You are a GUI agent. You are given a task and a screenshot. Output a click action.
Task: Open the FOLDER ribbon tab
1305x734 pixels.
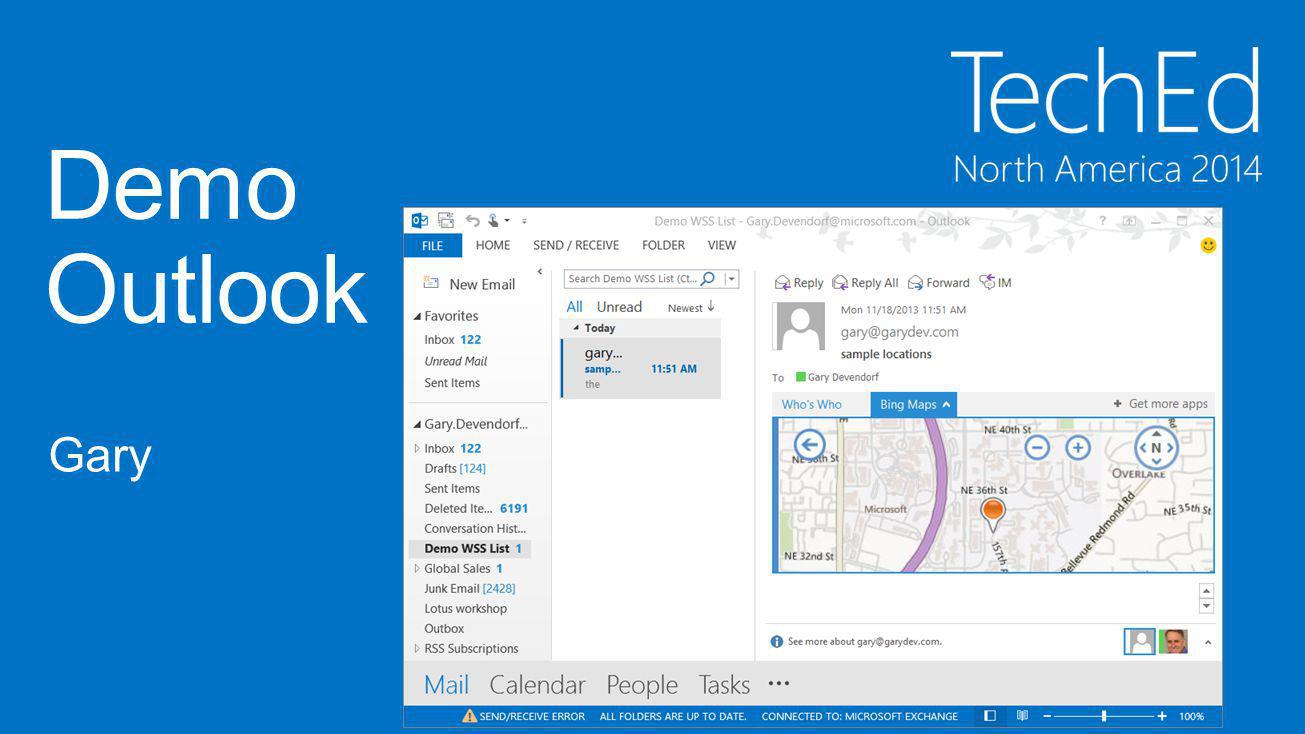coord(663,246)
